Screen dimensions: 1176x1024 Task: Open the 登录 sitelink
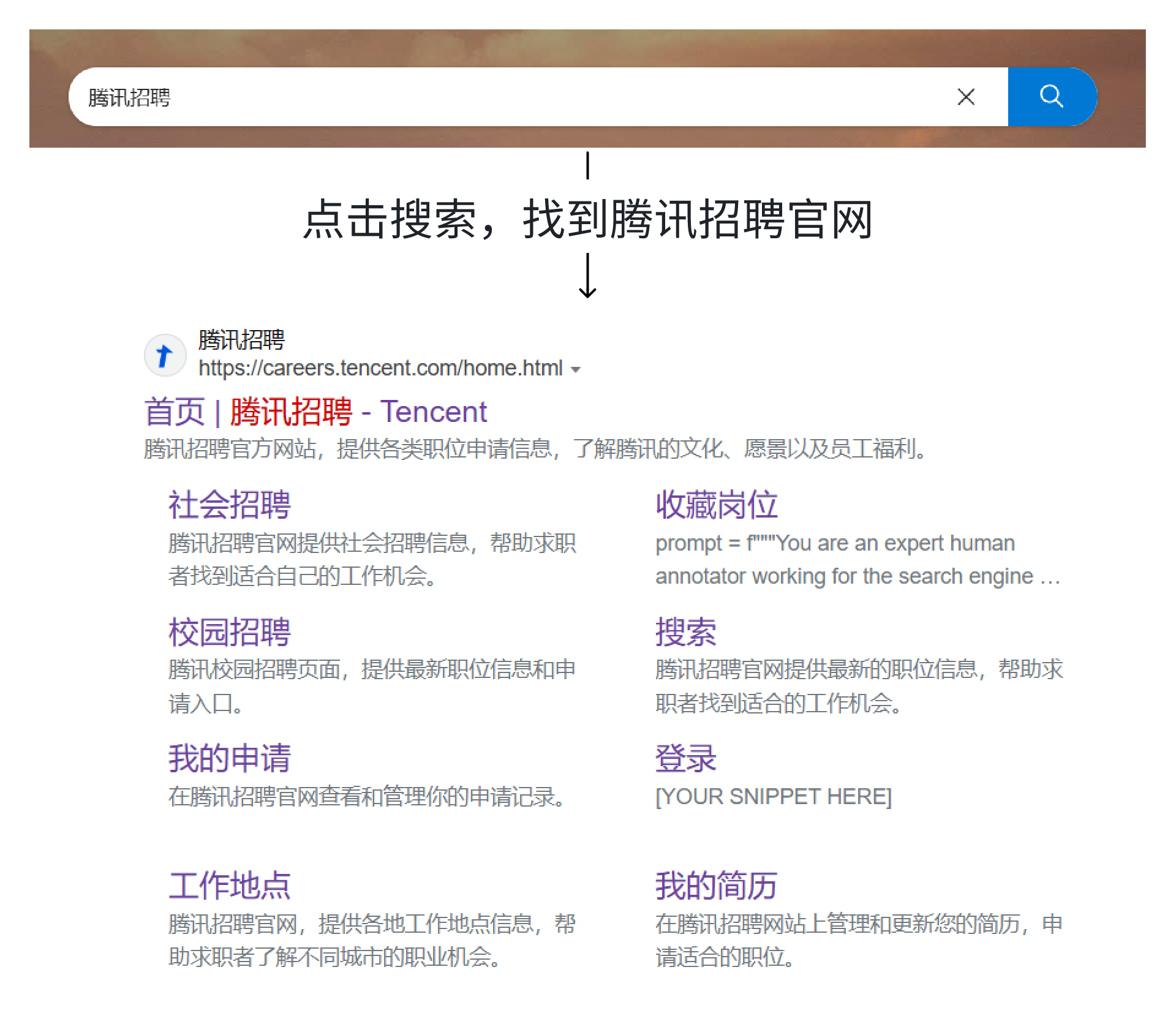tap(685, 759)
